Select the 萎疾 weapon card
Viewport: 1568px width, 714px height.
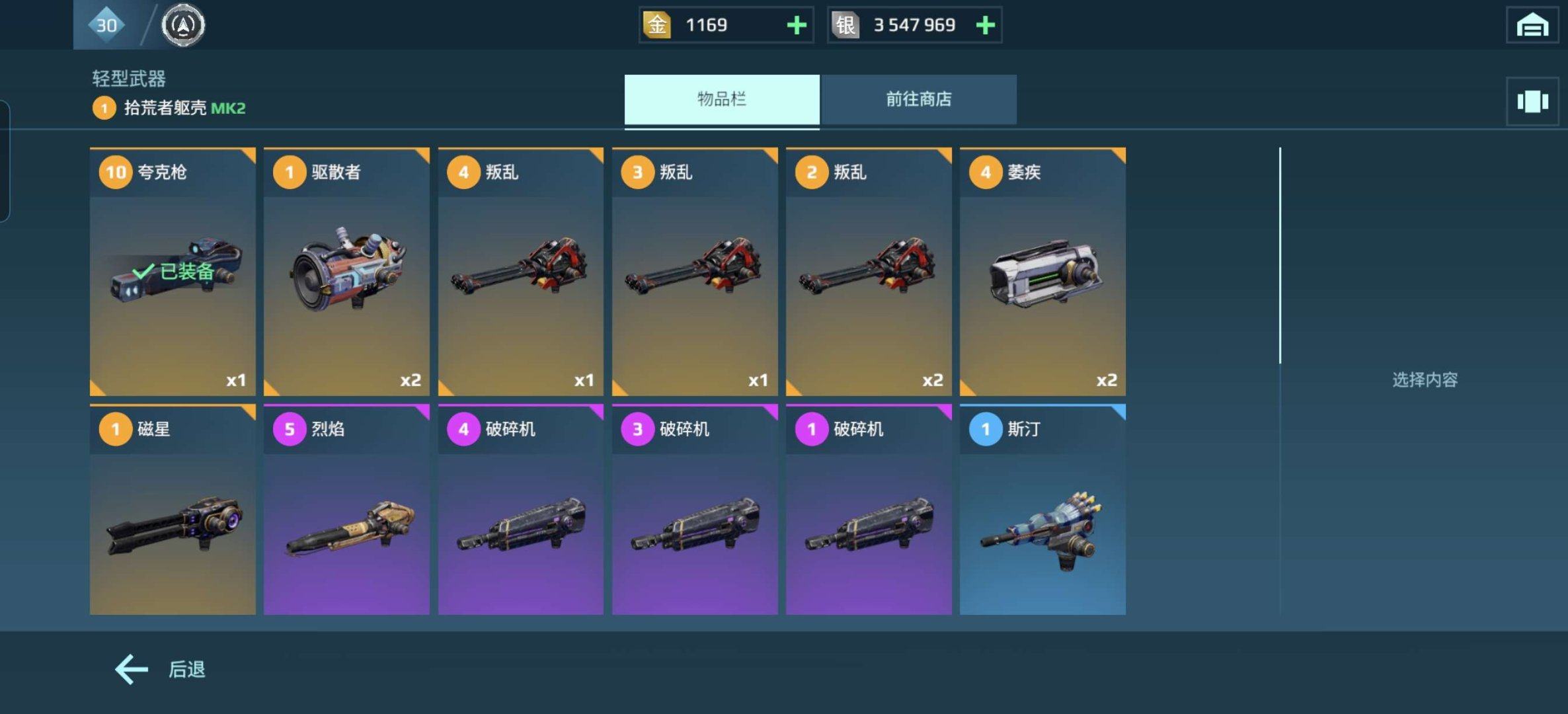pyautogui.click(x=1042, y=272)
